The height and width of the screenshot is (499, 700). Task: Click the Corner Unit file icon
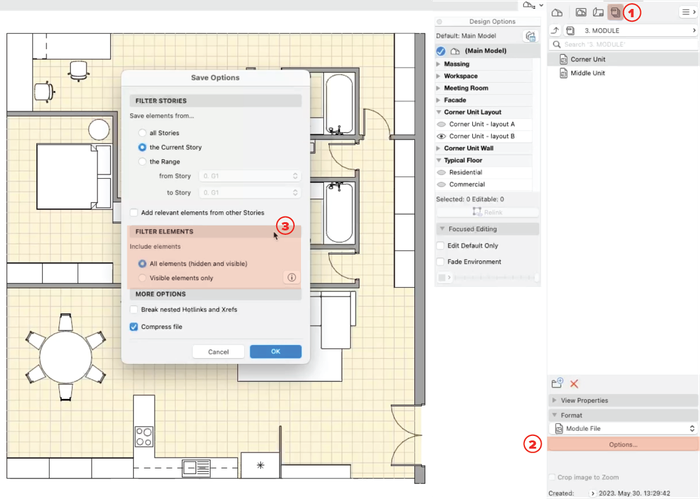click(563, 59)
